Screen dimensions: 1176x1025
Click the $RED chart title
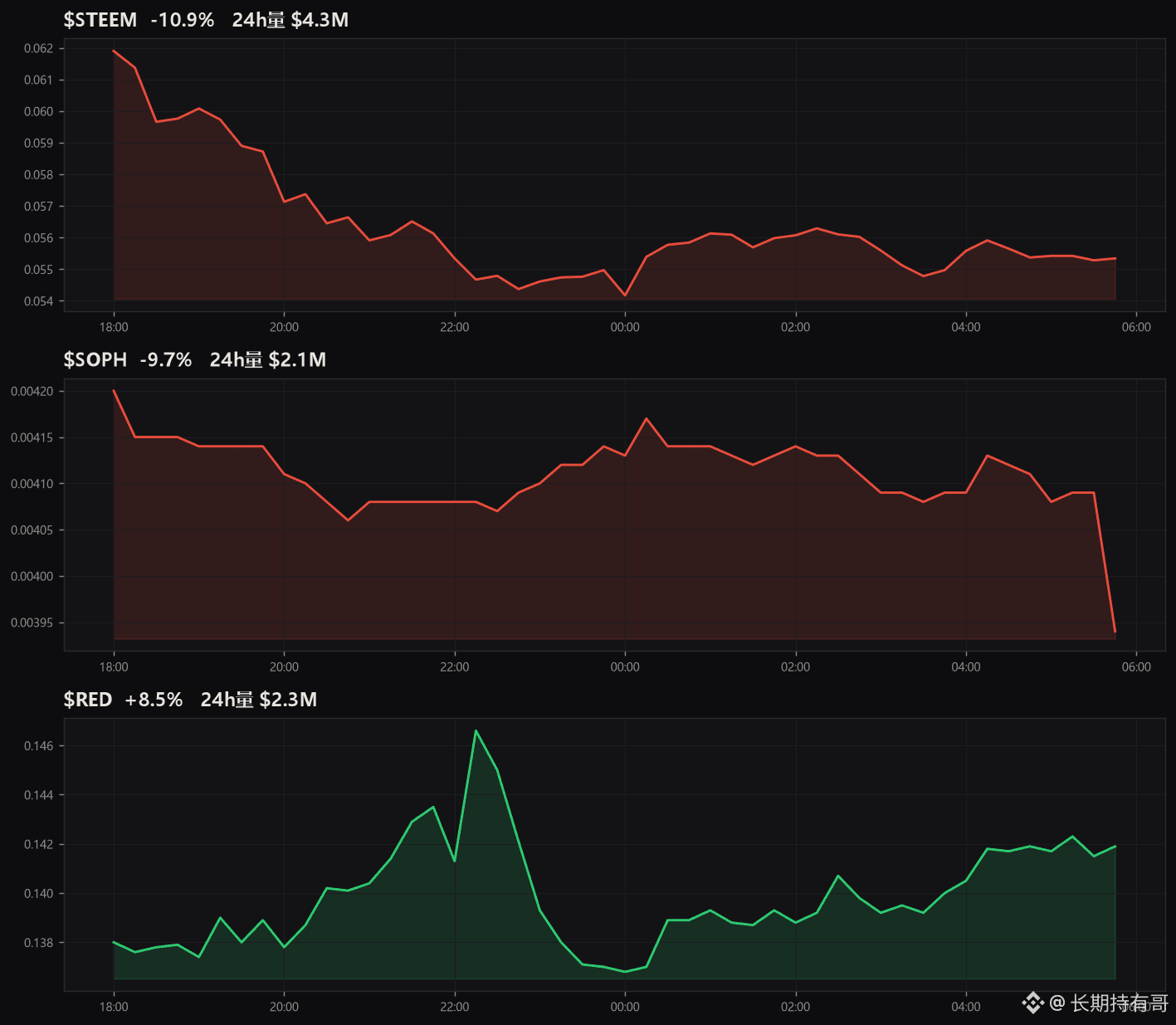87,700
